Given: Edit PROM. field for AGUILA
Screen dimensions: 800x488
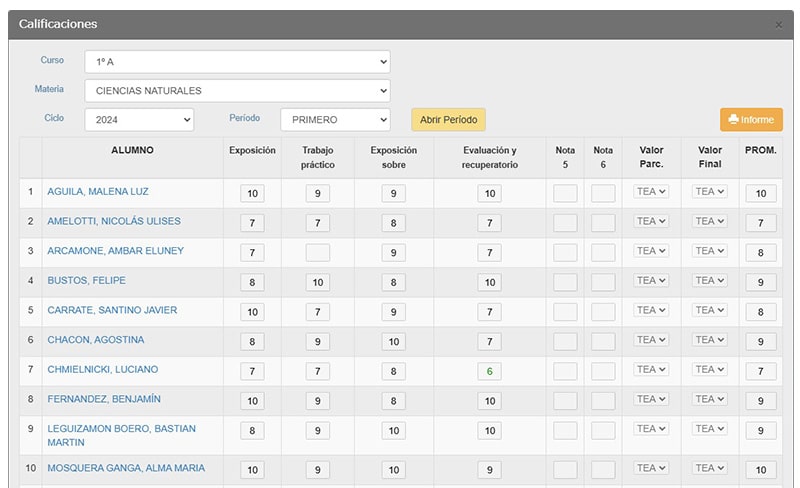Looking at the screenshot, I should (x=761, y=193).
